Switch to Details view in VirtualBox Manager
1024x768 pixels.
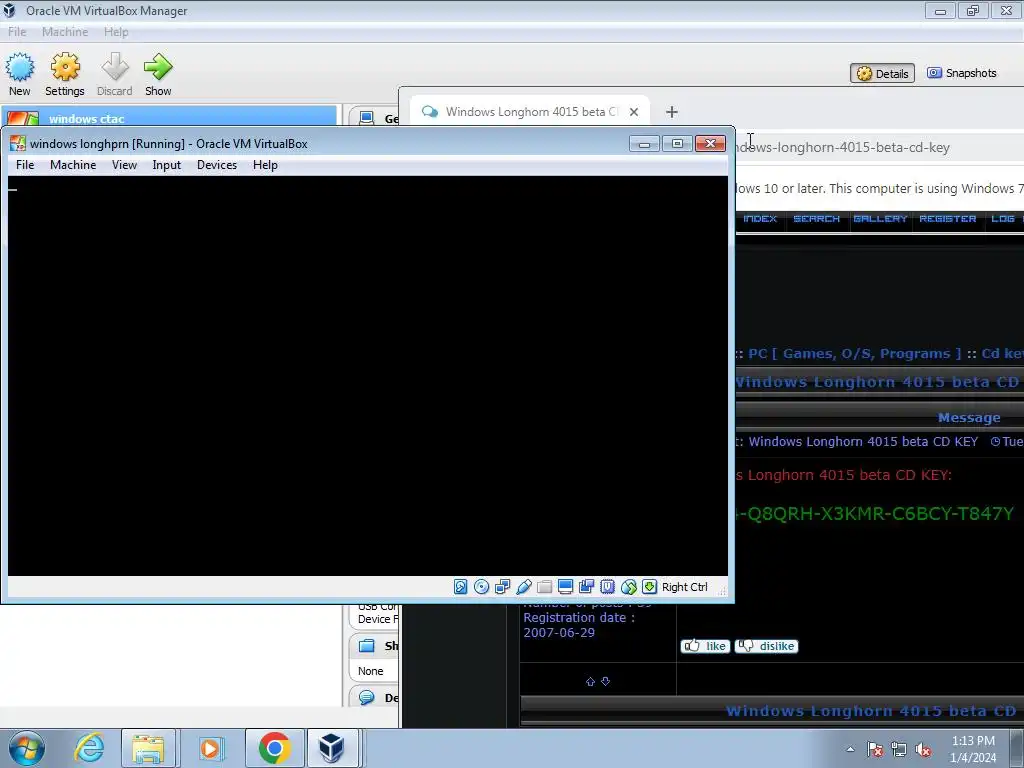(x=882, y=73)
